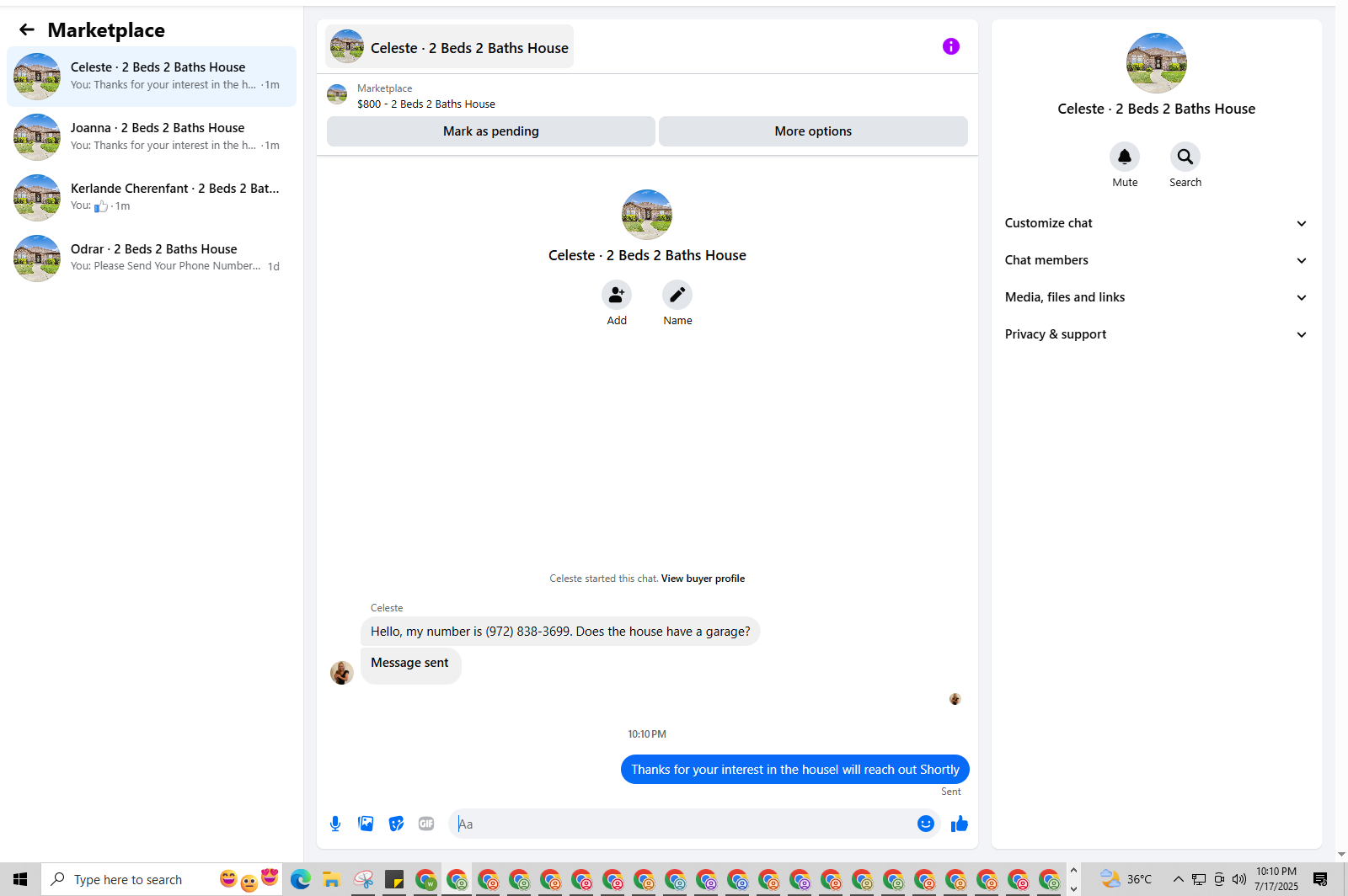Open the Kerlande Cherenfant conversation
Viewport: 1348px width, 896px height.
click(152, 198)
